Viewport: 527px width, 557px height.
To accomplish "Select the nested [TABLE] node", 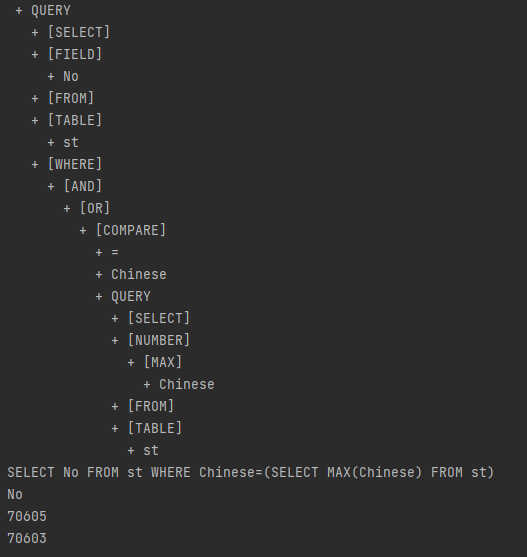I will pos(154,428).
